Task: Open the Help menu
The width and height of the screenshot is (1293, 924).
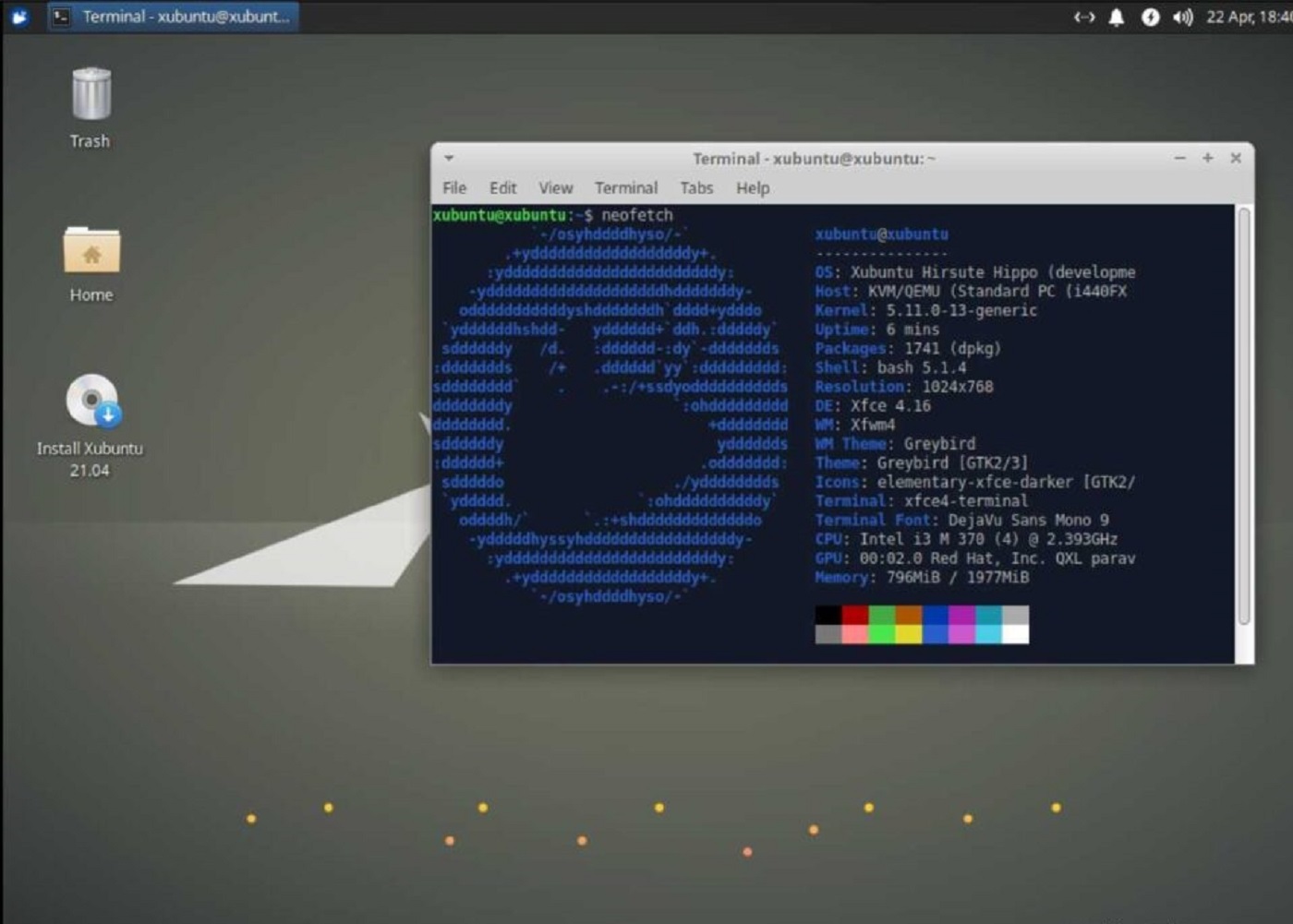Action: [x=753, y=188]
